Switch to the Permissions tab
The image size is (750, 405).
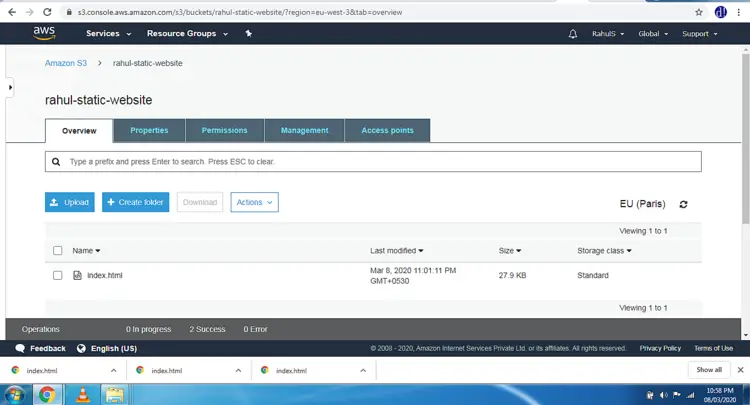[224, 131]
